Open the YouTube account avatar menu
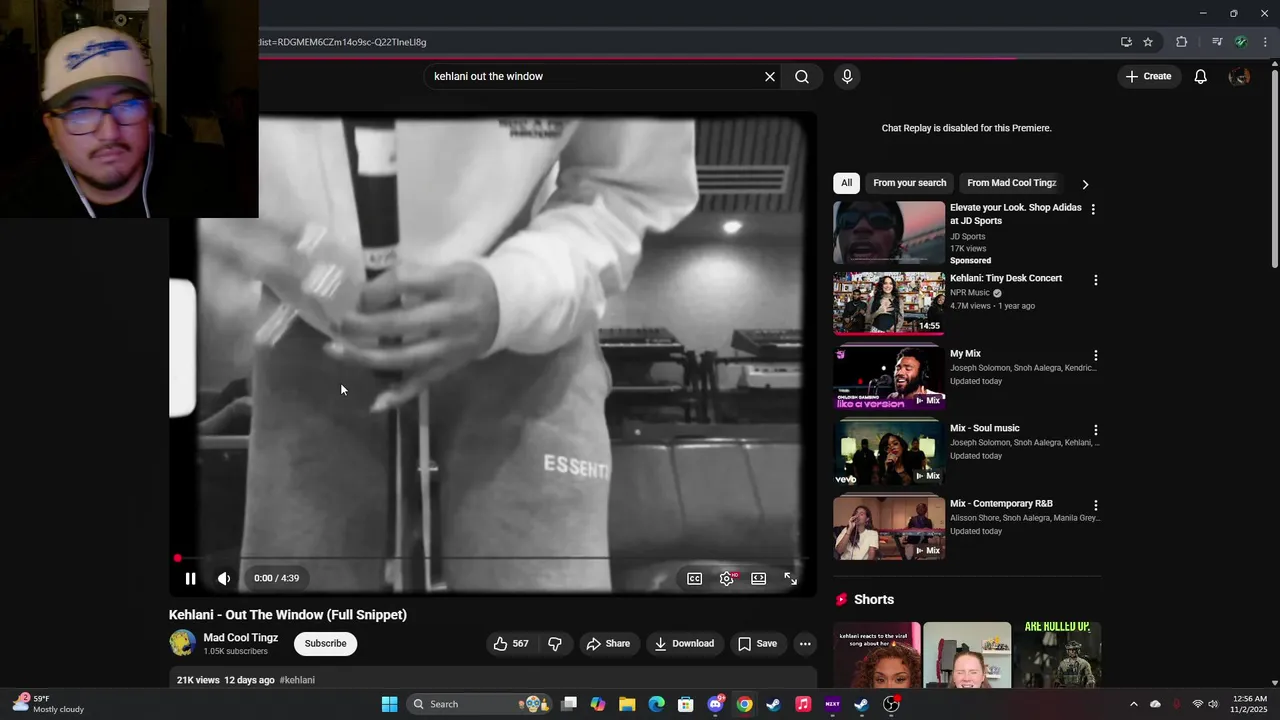 pyautogui.click(x=1239, y=76)
